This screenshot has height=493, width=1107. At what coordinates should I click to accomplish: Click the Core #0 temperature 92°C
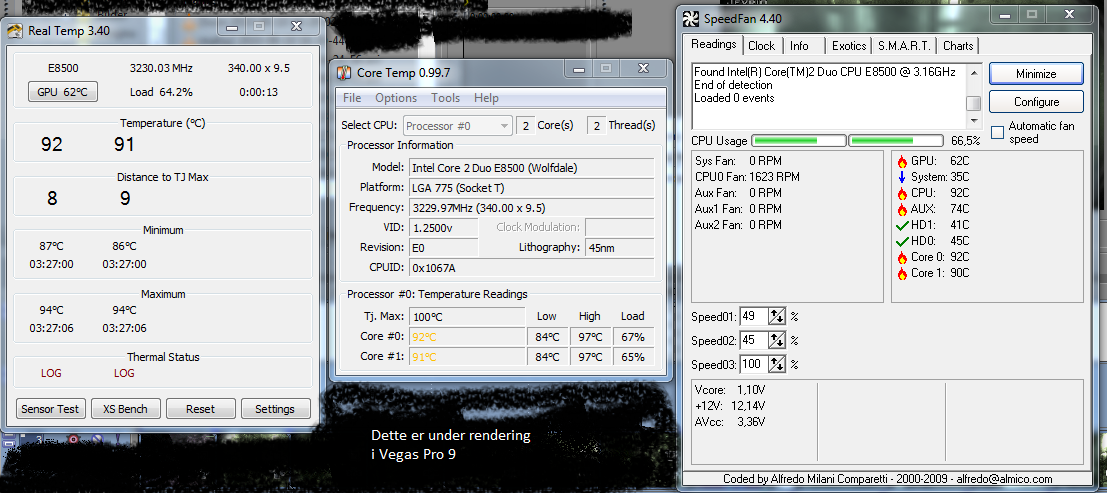point(467,336)
